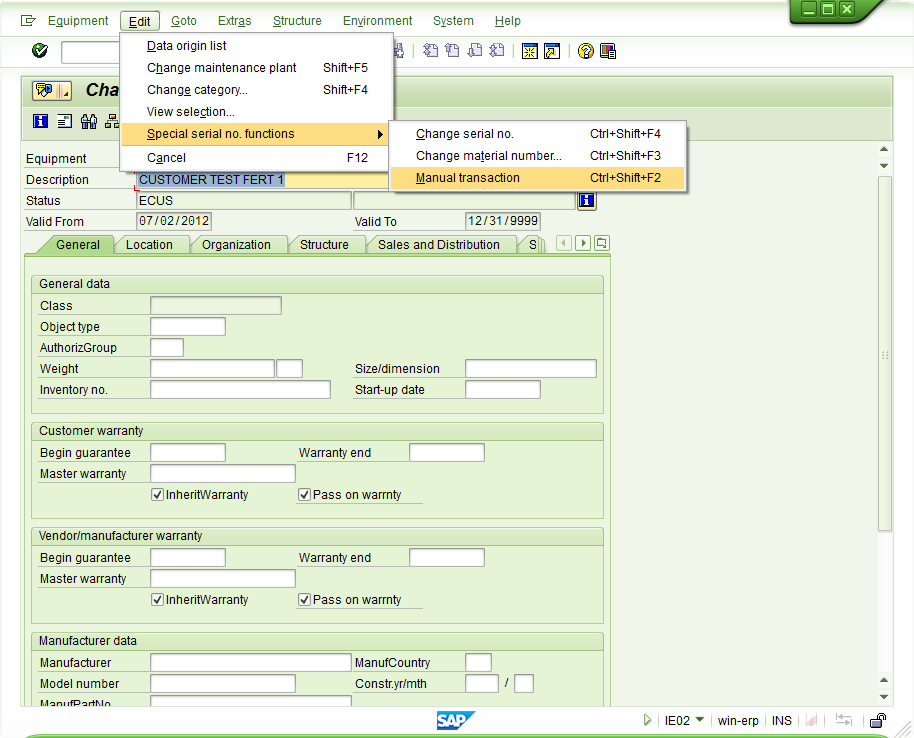Select Change serial no. submenu entry
Screen dimensions: 914x738
[537, 134]
